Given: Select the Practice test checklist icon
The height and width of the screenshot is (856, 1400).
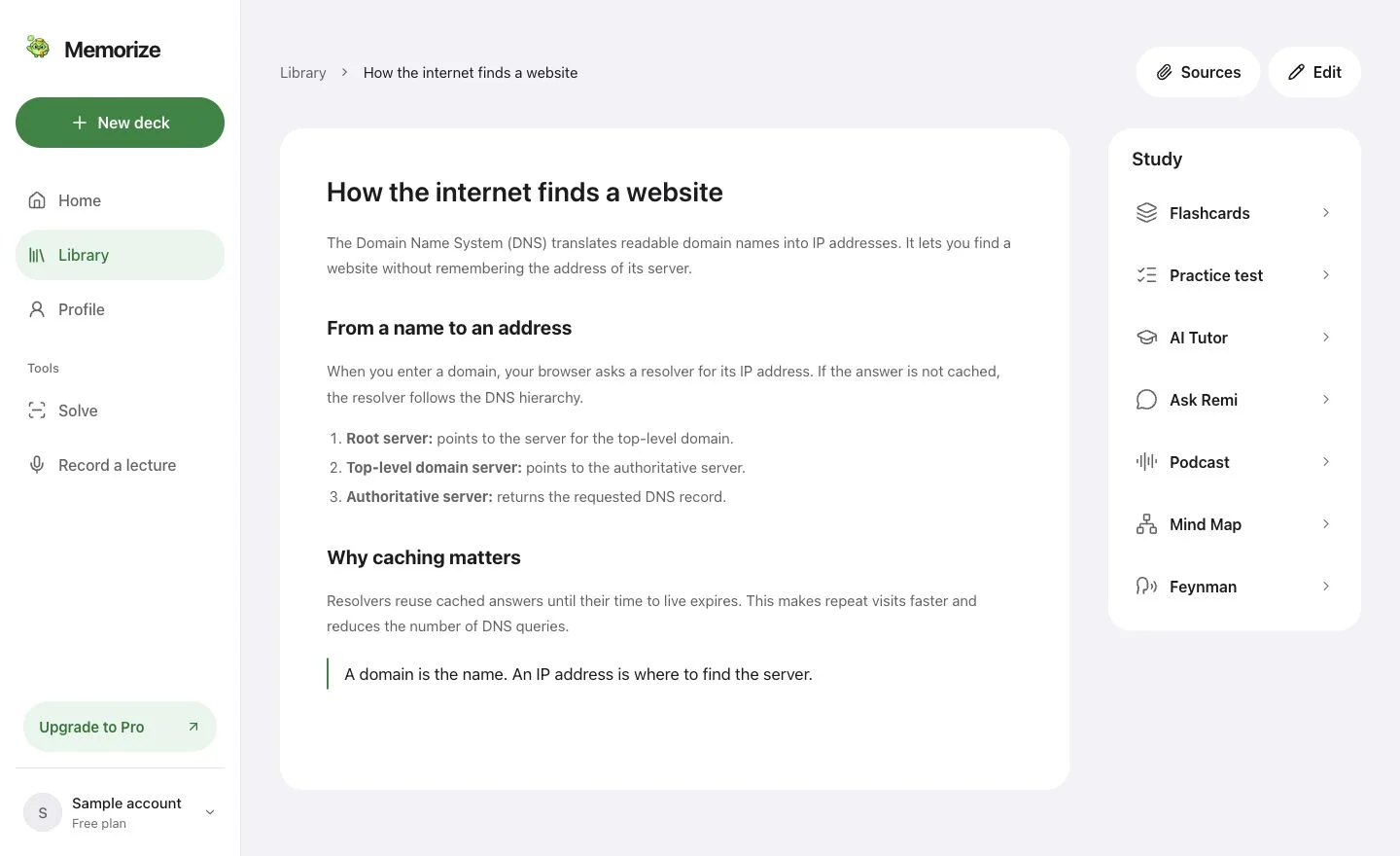Looking at the screenshot, I should coord(1146,275).
